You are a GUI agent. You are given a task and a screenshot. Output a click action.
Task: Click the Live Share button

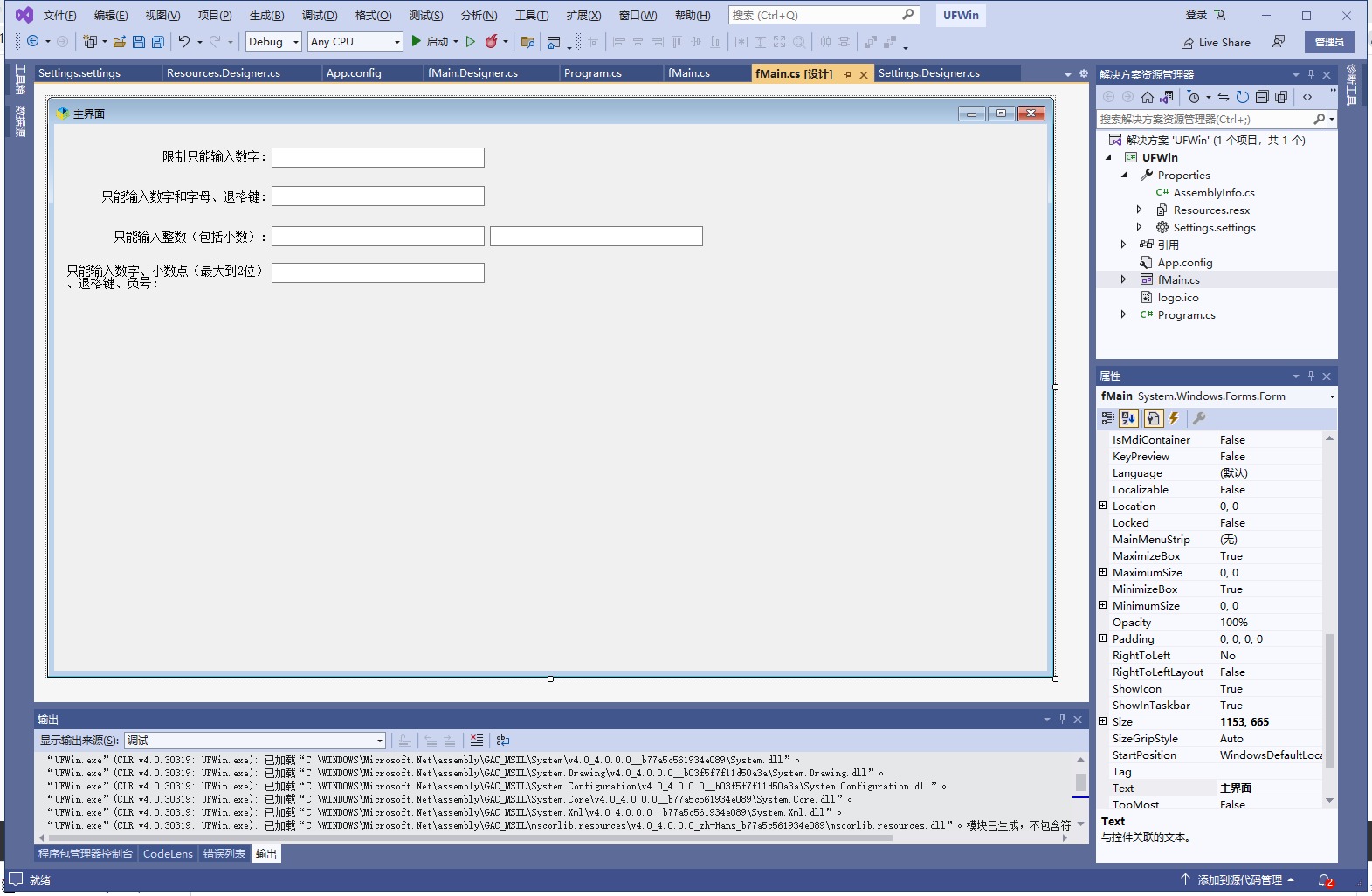click(1216, 42)
